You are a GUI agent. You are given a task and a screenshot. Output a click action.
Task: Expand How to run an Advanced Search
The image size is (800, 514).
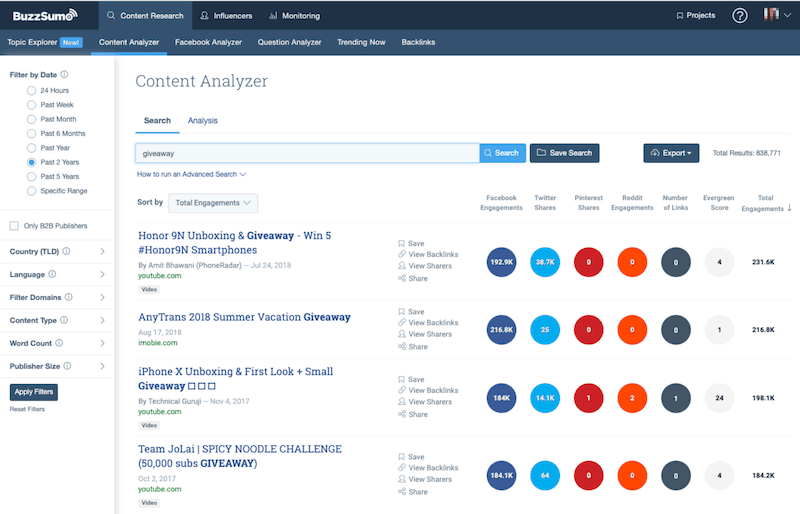(191, 174)
